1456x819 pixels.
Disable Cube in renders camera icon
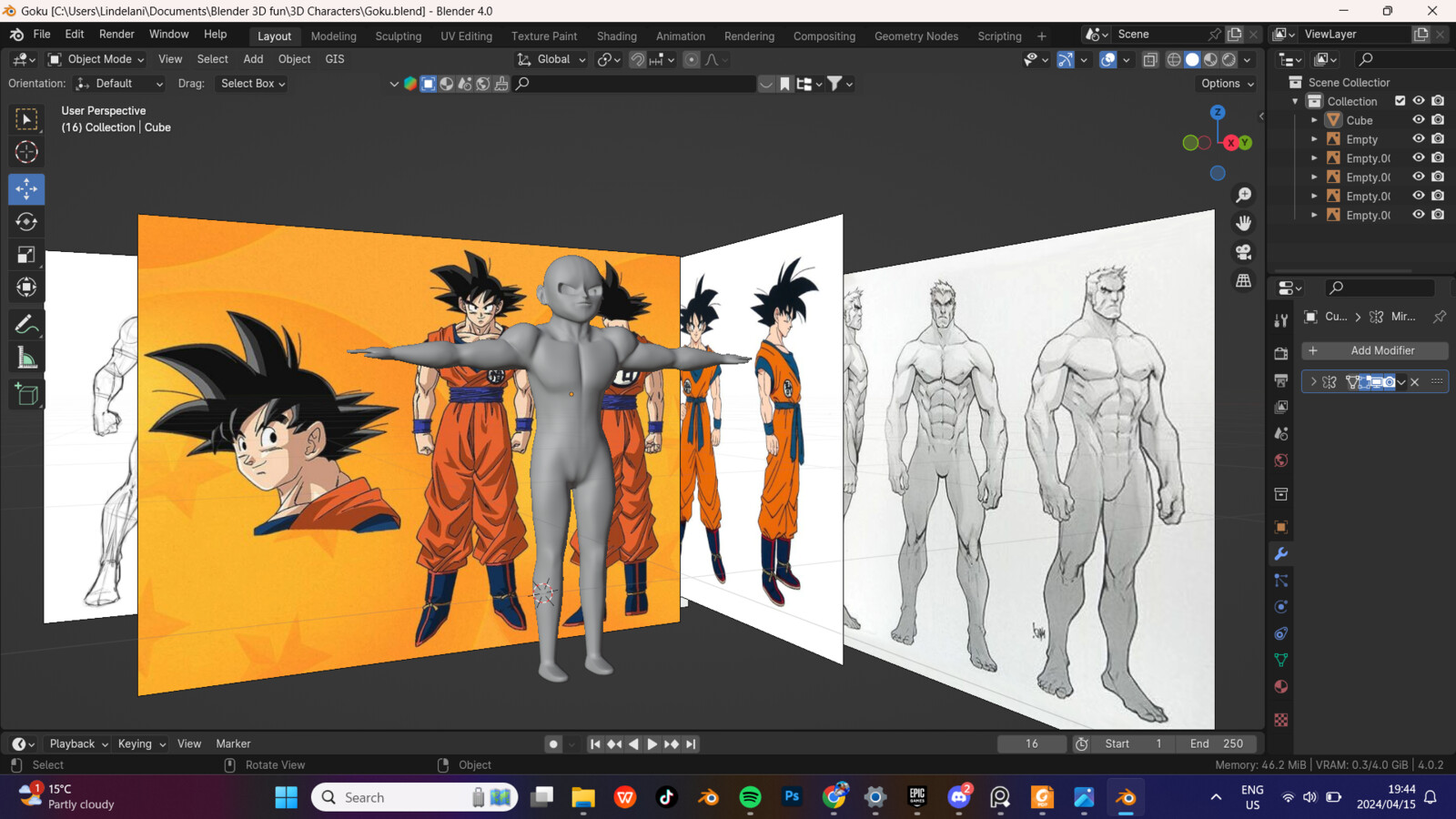(x=1438, y=119)
